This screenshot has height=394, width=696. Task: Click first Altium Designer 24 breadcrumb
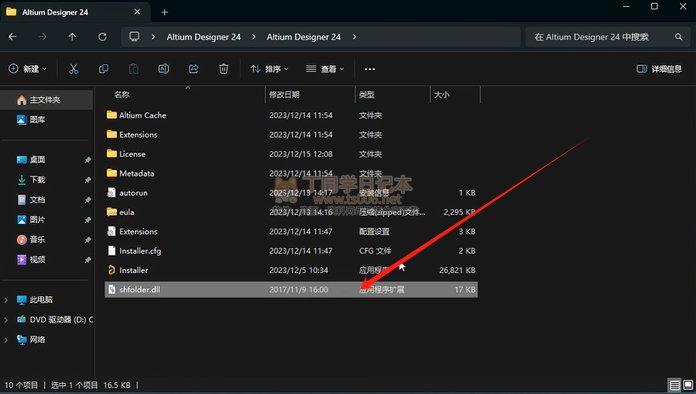tap(204, 37)
